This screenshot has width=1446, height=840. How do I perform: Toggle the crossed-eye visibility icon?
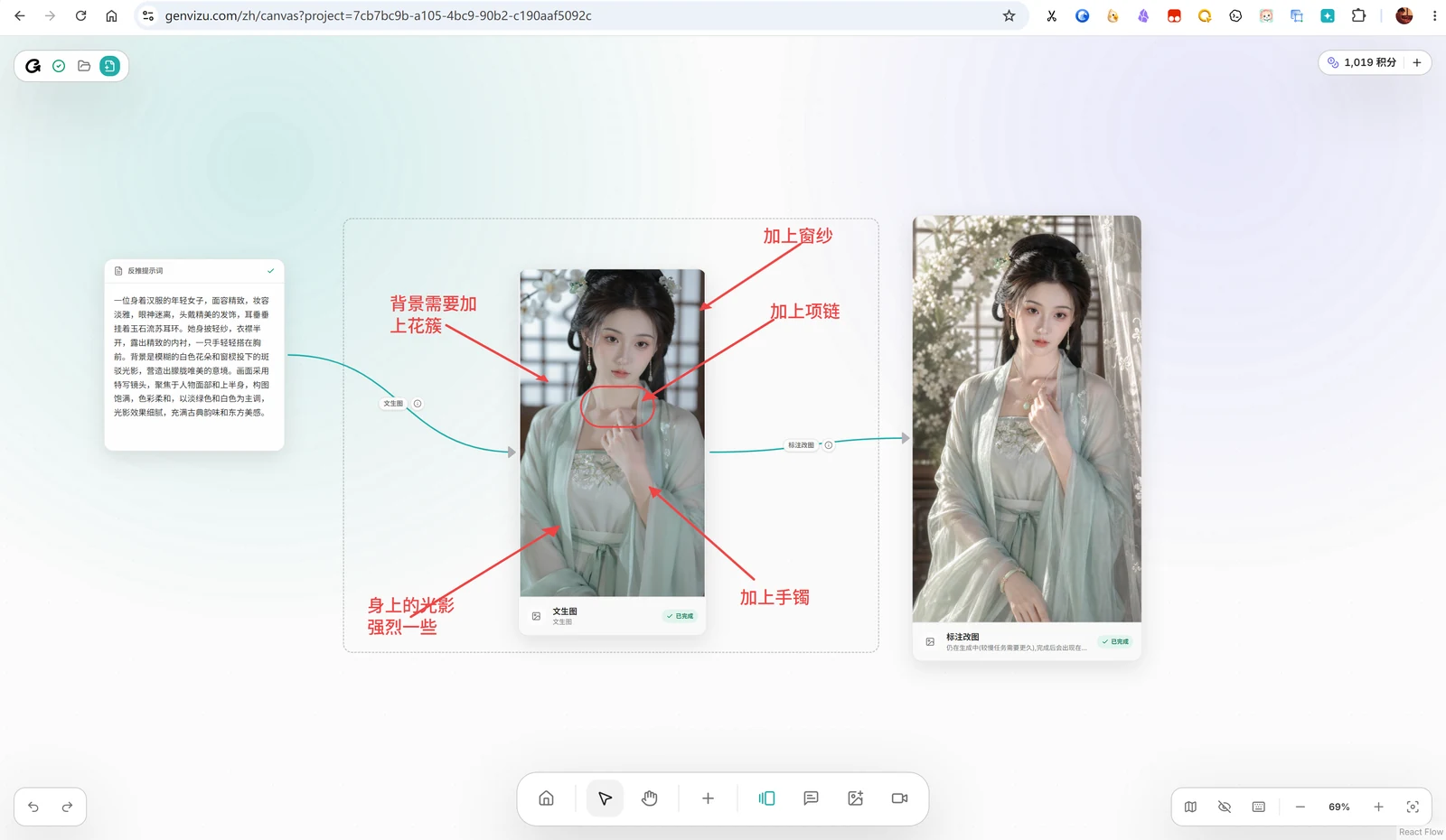click(x=1225, y=807)
